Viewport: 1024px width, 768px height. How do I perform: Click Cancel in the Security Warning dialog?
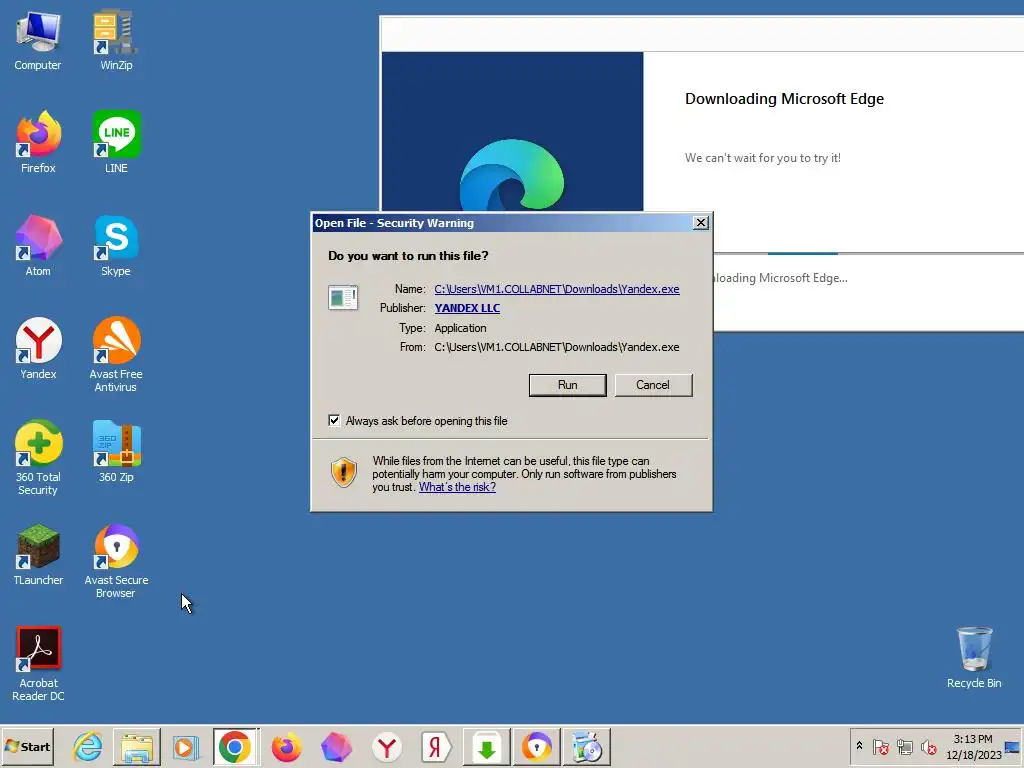(653, 385)
